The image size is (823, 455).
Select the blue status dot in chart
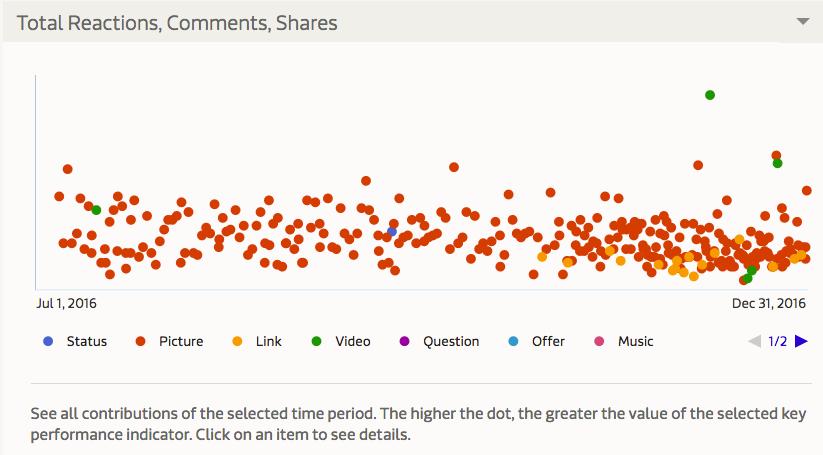tap(392, 231)
